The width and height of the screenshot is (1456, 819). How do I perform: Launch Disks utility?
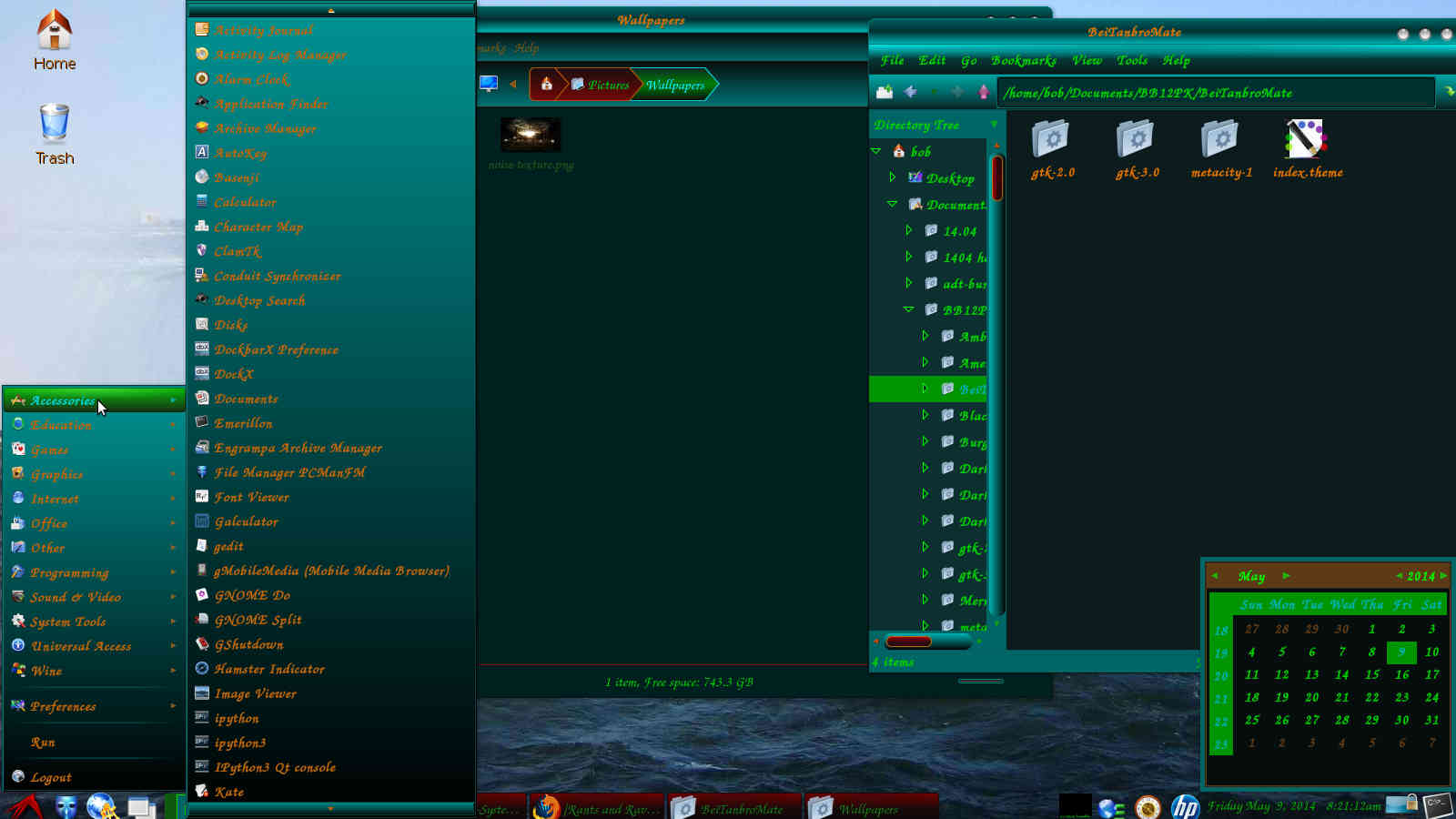(x=331, y=325)
